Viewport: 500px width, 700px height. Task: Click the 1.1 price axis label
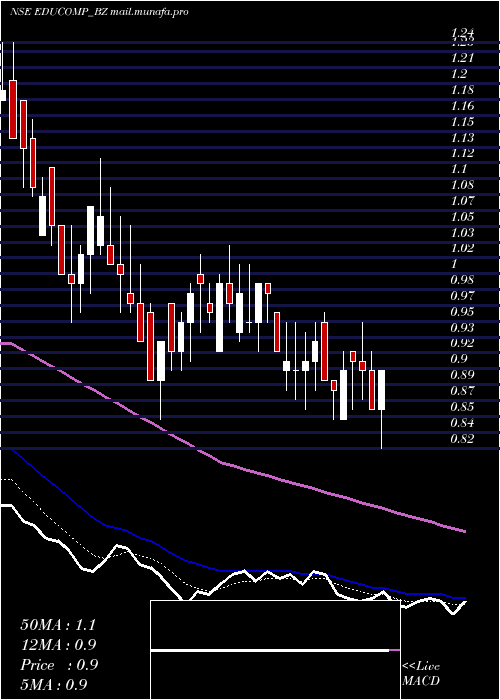(459, 169)
